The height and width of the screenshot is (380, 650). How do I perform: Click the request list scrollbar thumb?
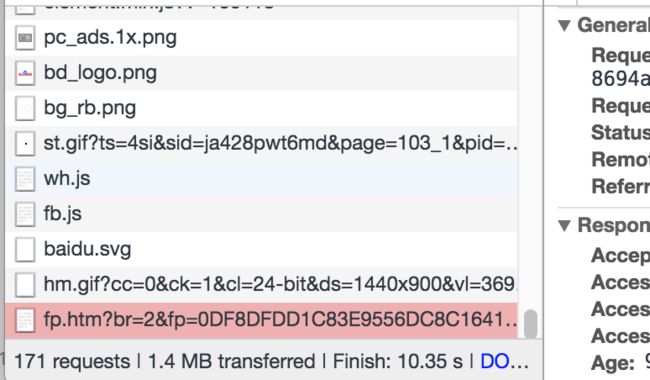[531, 324]
